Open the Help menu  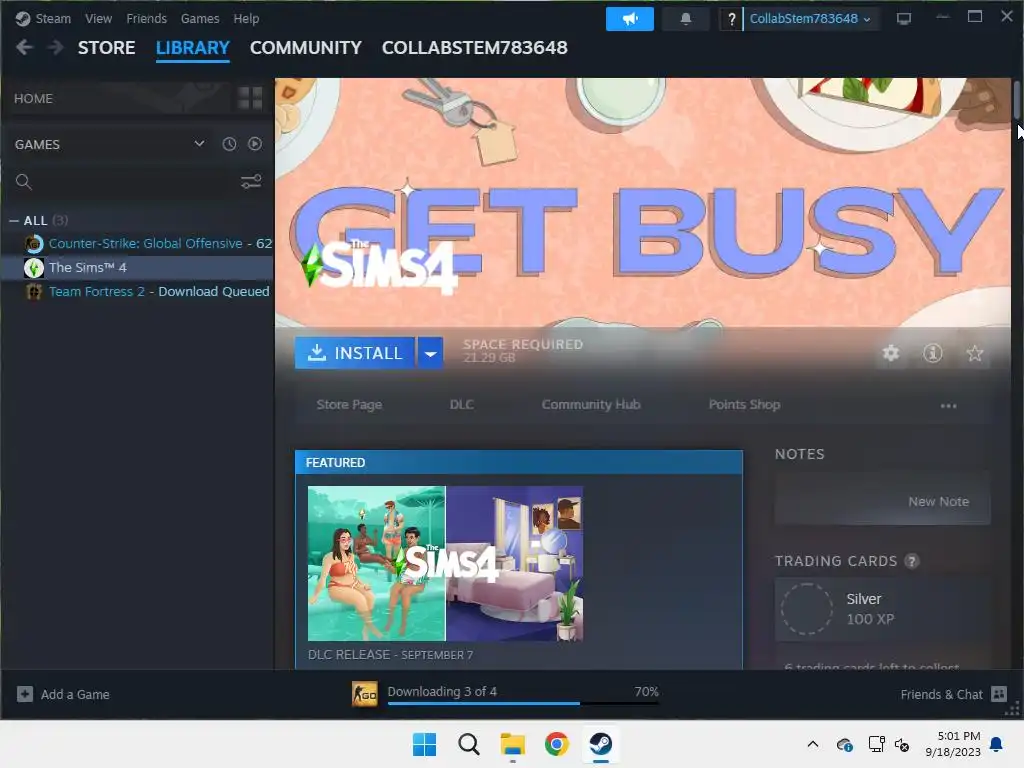(x=246, y=19)
